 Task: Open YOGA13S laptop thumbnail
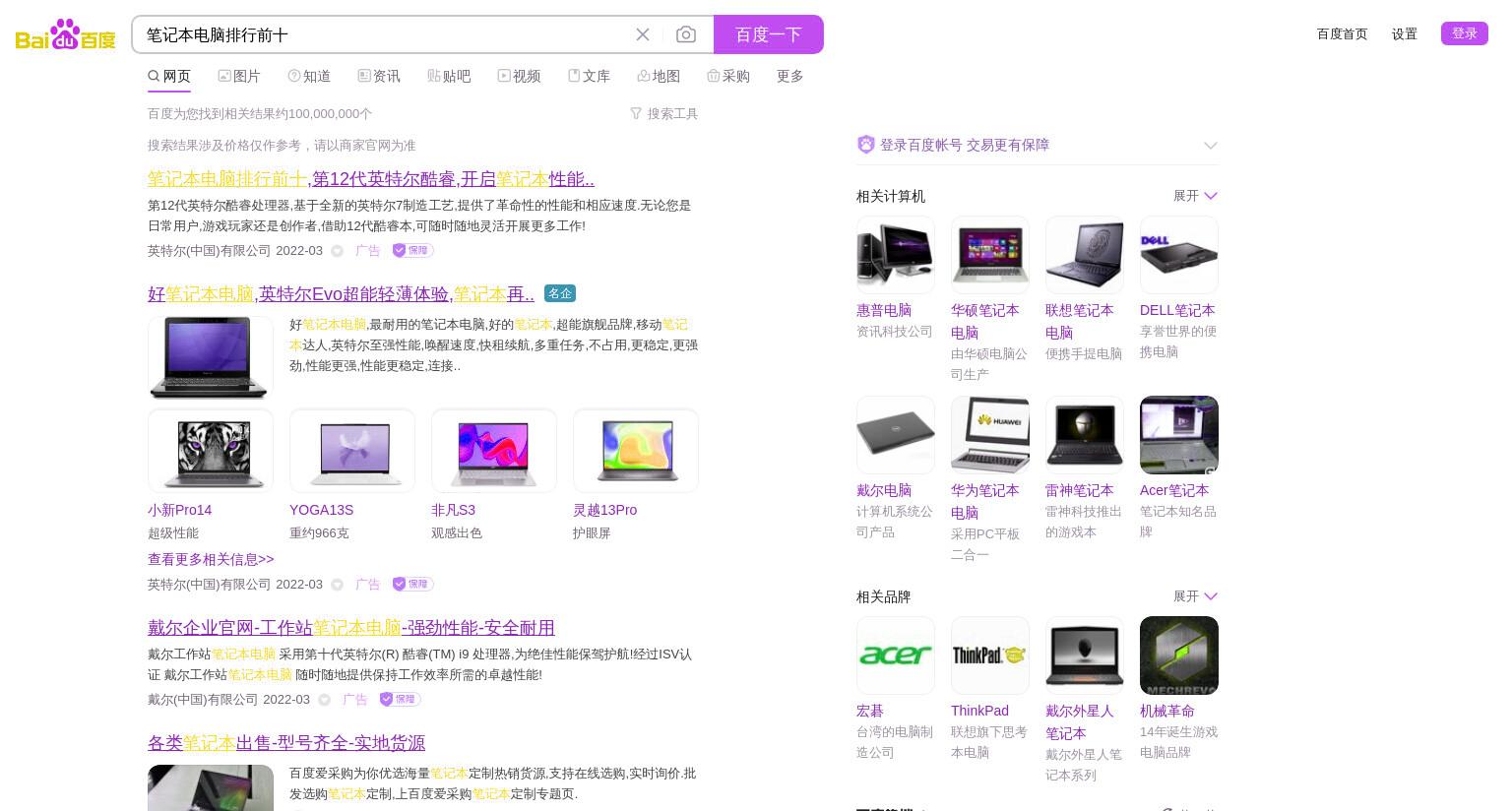[352, 451]
